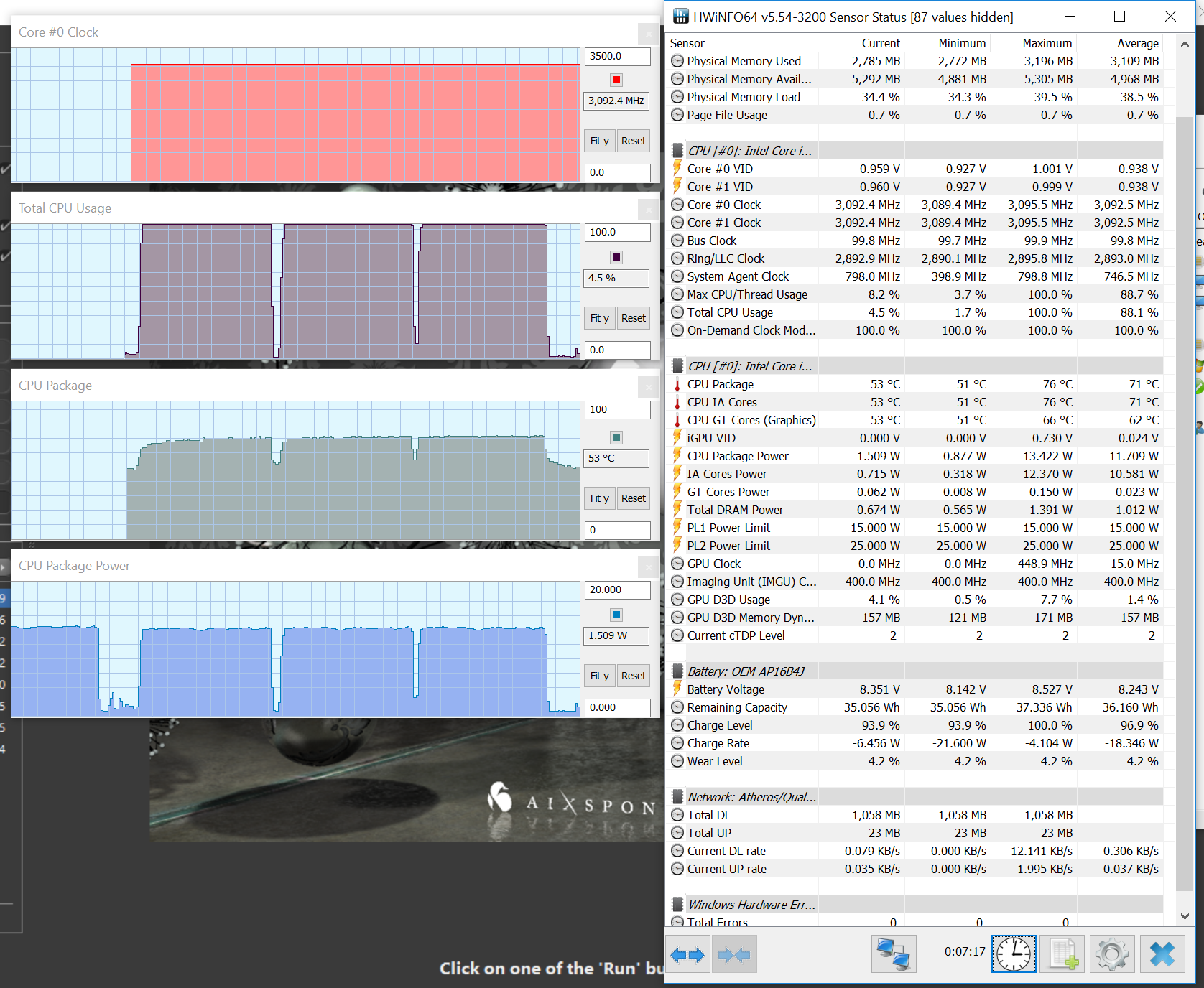Edit Core #0 Clock max value 3500.0
Viewport: 1204px width, 988px height.
[617, 56]
